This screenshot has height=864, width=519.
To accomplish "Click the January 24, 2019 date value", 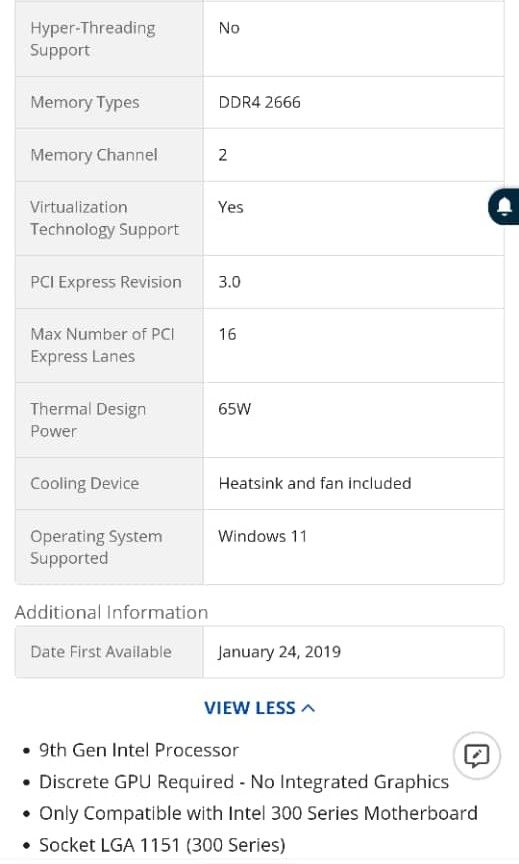I will coord(279,652).
